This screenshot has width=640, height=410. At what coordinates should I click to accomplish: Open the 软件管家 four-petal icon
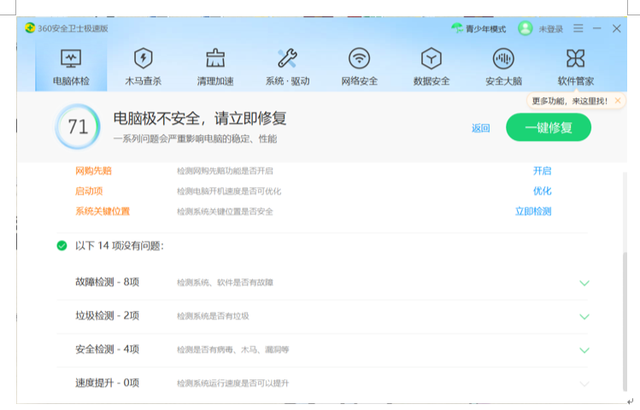tap(576, 58)
